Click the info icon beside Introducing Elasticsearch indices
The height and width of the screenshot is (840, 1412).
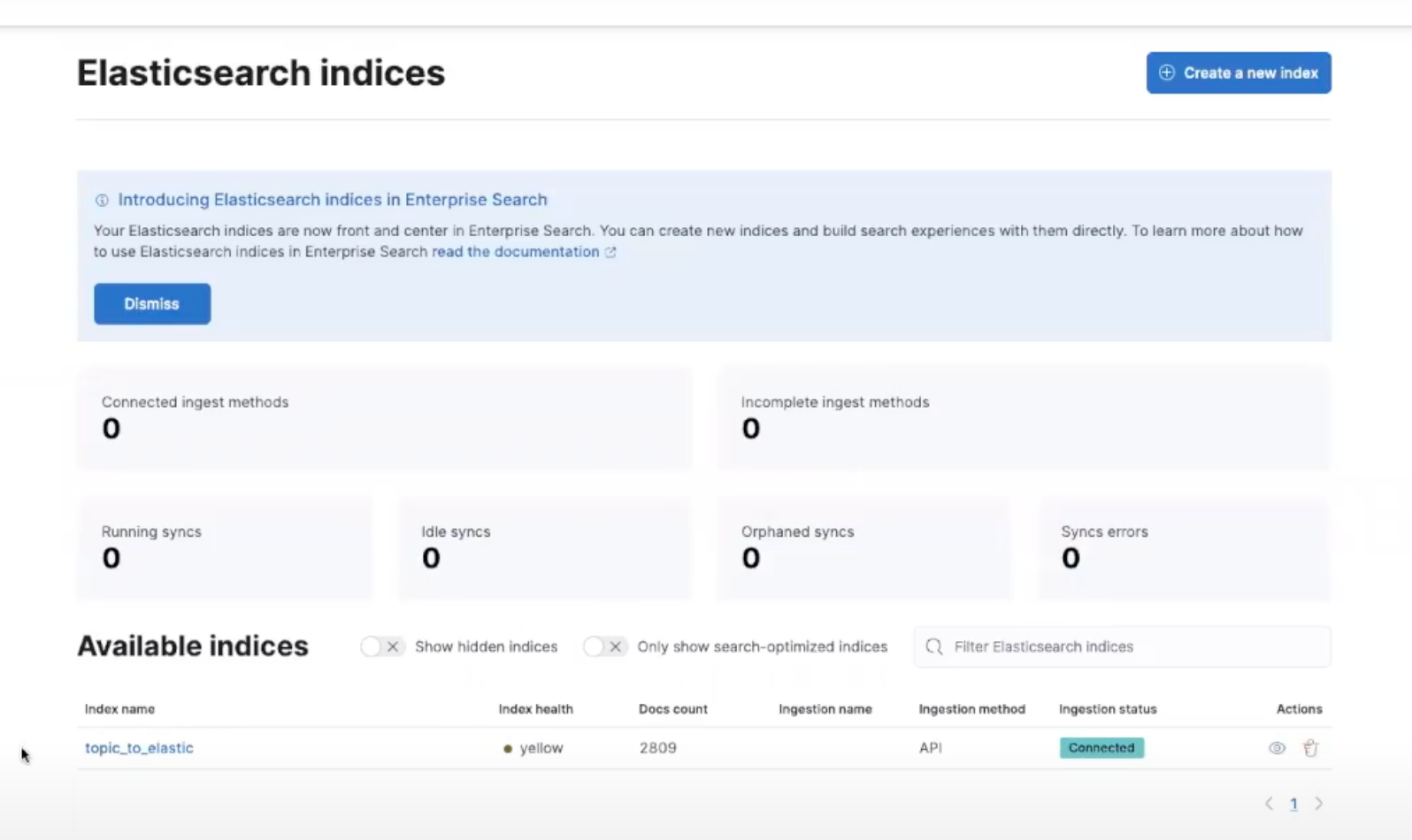tap(102, 201)
